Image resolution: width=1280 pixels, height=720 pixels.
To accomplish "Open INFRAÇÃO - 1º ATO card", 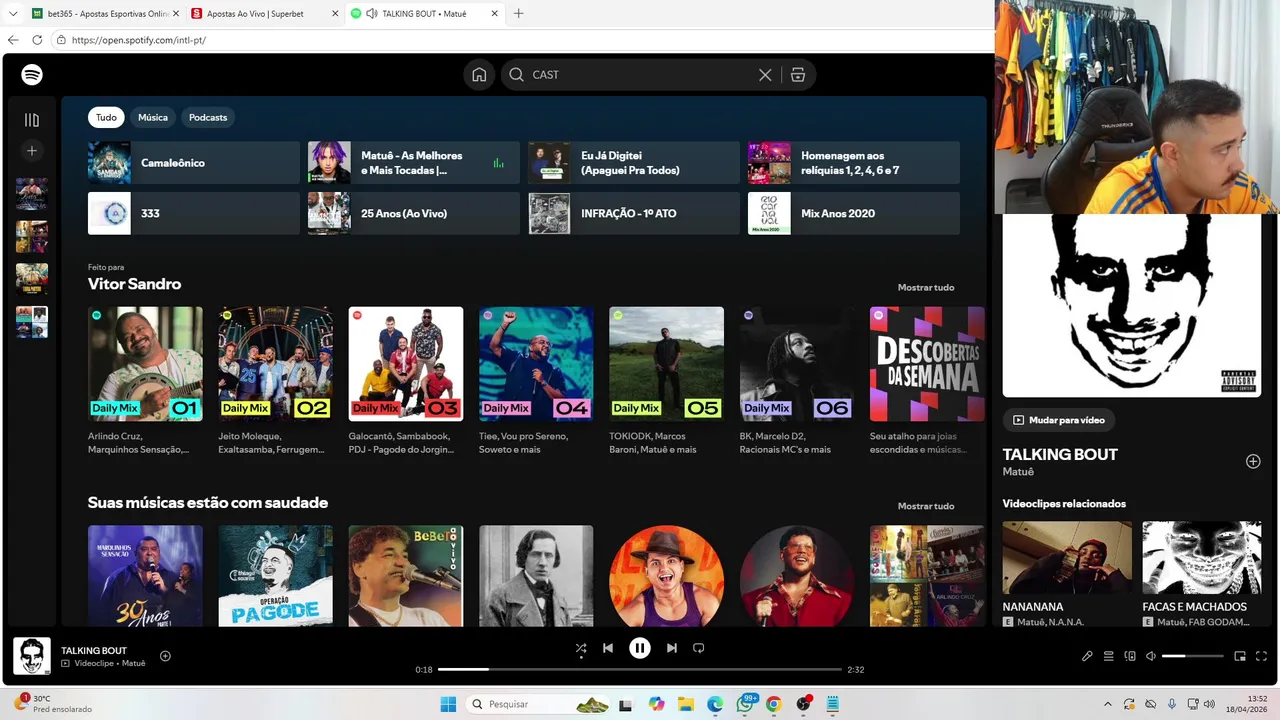I will (634, 213).
